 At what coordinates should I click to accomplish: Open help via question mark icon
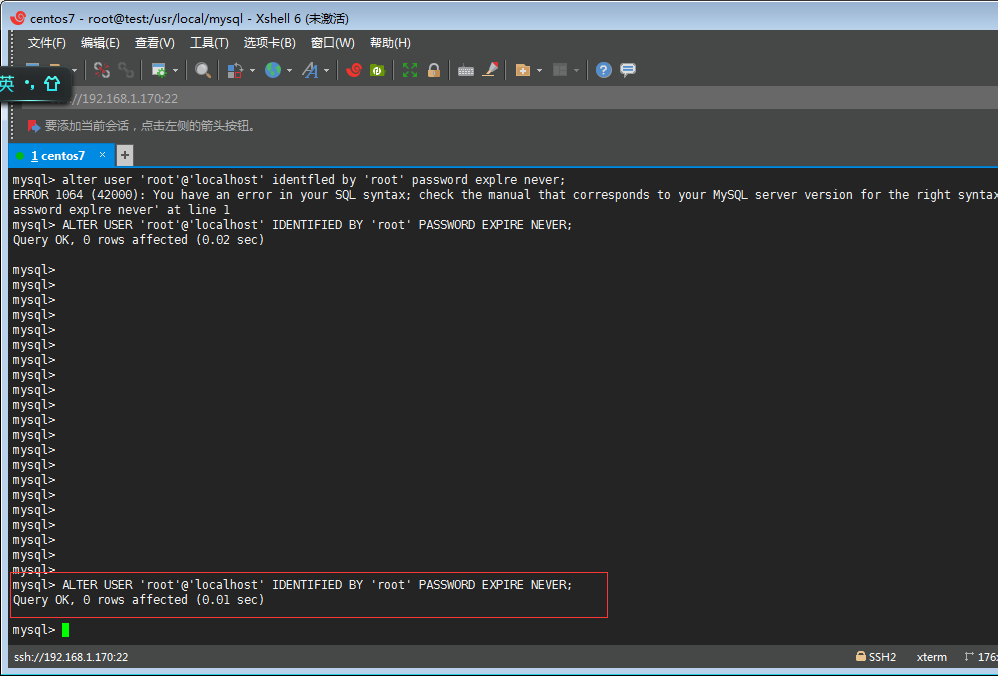click(604, 70)
